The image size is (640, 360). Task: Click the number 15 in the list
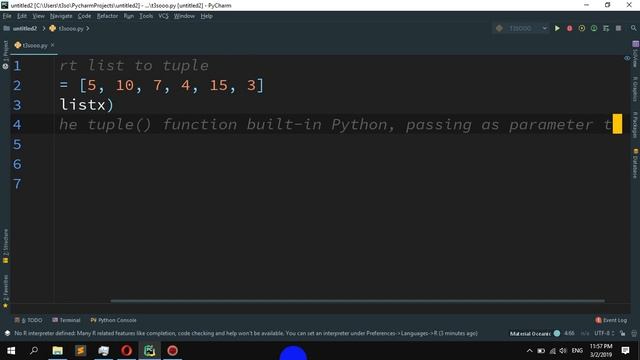coord(218,85)
